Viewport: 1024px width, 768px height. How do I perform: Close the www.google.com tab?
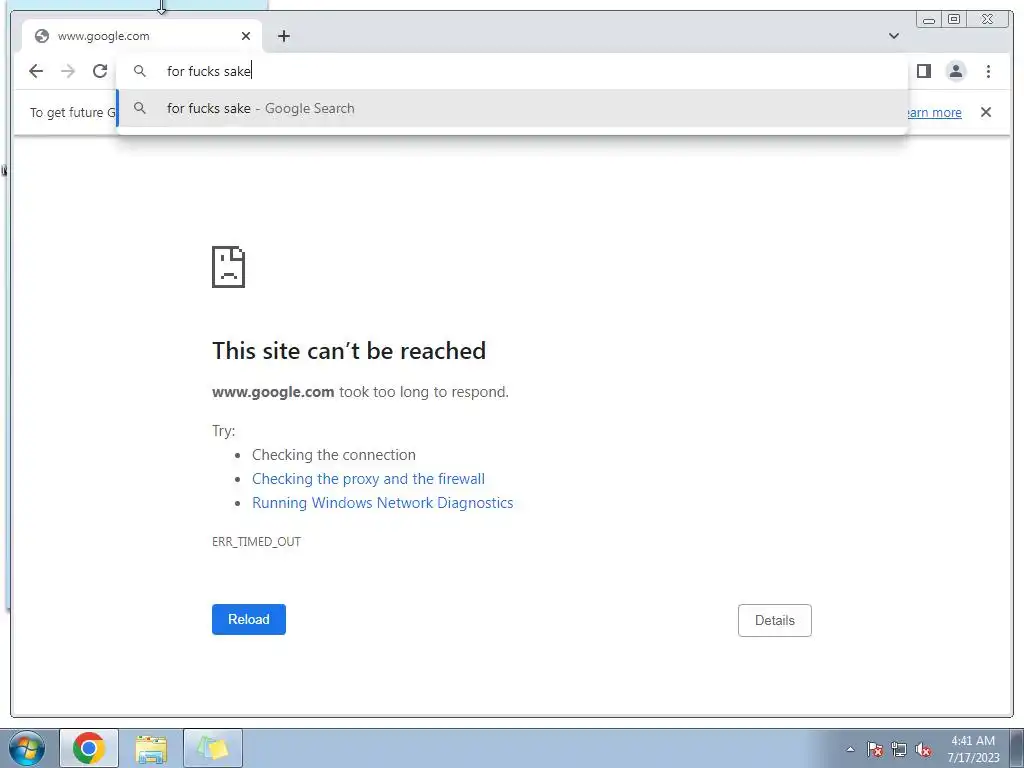[x=246, y=36]
